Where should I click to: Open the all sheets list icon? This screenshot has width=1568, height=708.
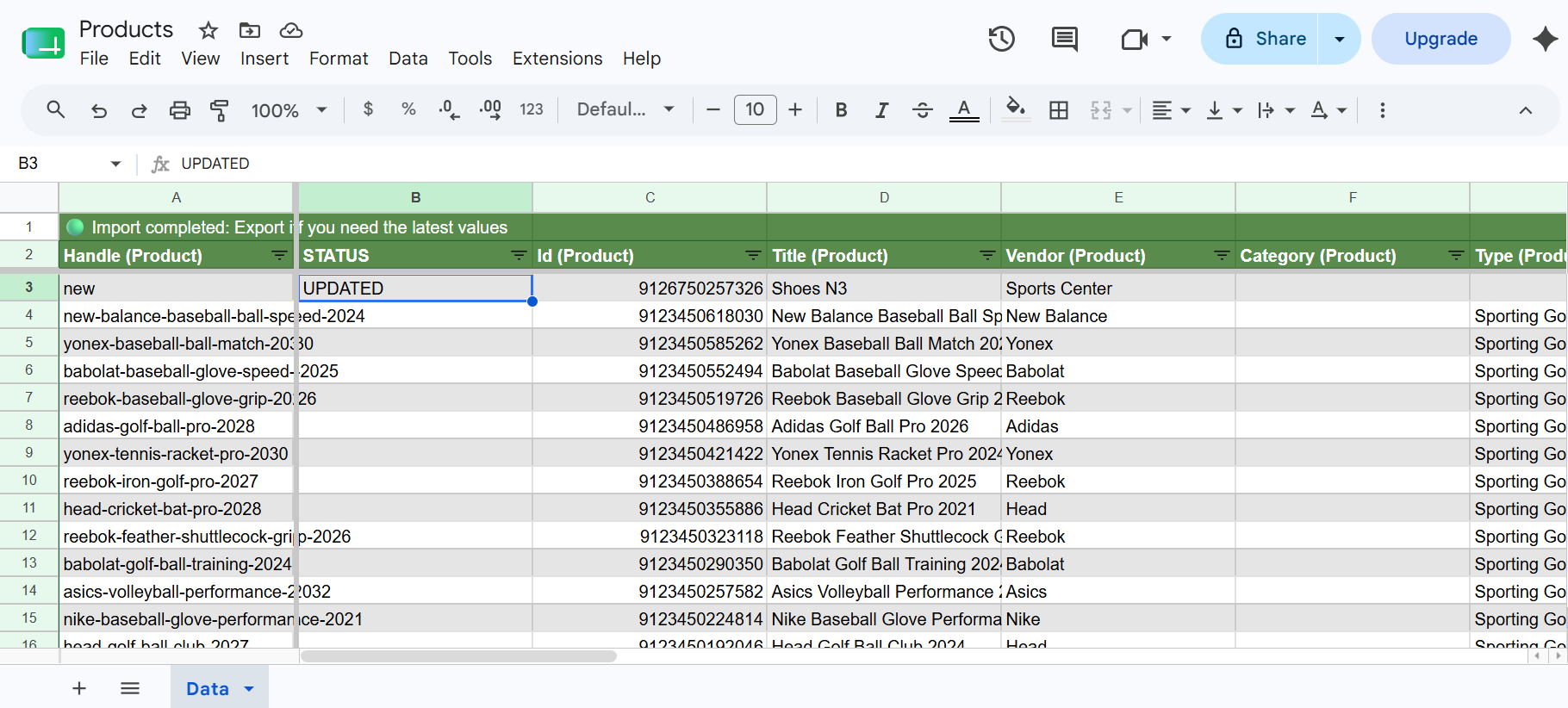click(130, 688)
